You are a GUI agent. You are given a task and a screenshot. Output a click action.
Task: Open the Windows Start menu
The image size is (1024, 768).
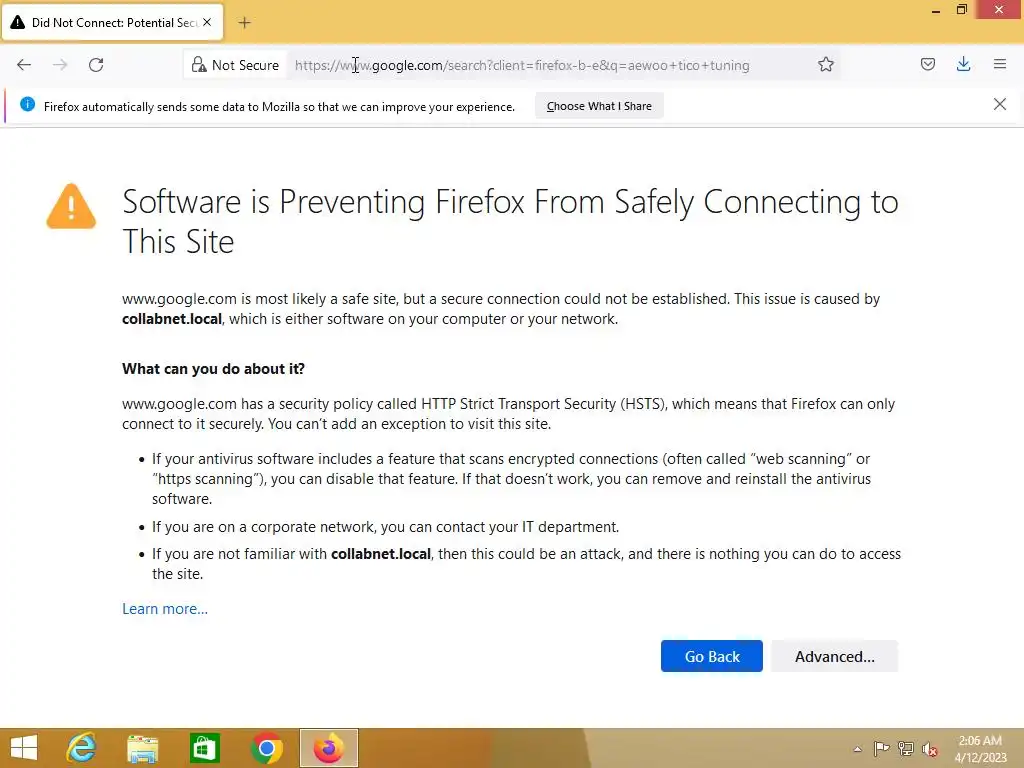[x=23, y=748]
